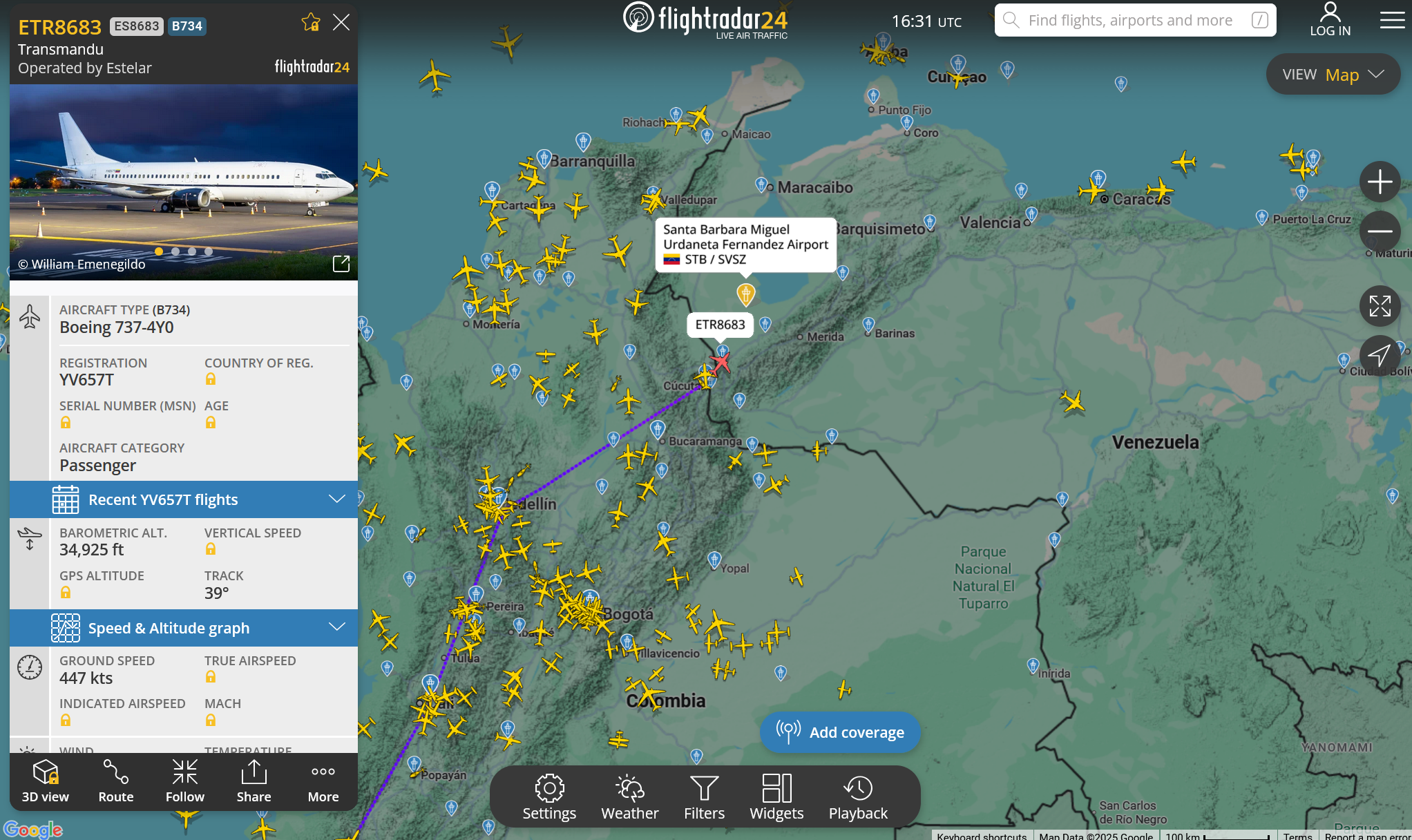Start Playback mode
Screen dimensions: 1412x840
pos(858,796)
